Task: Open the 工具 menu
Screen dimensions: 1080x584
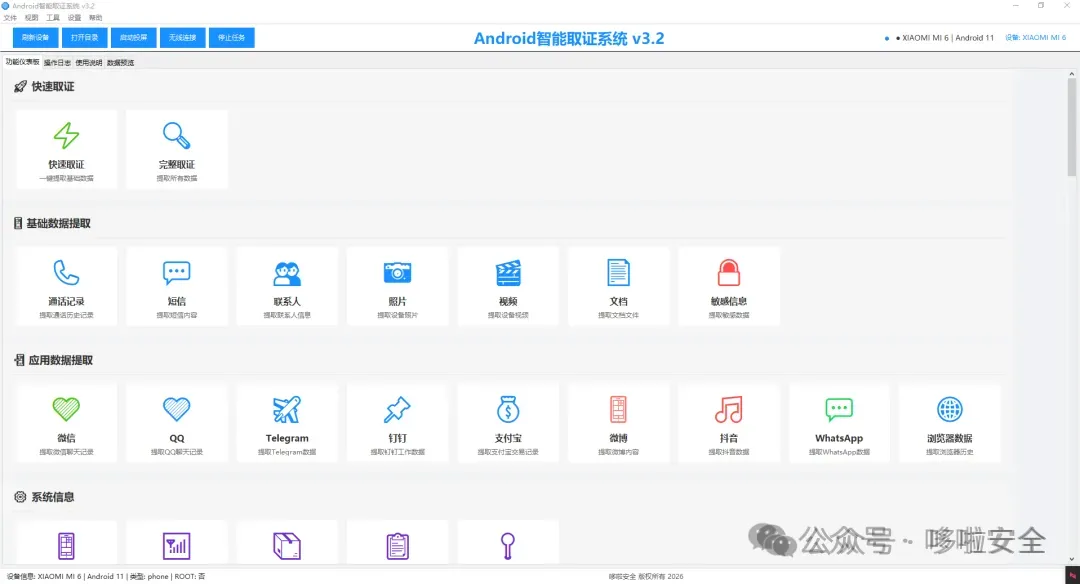Action: point(53,18)
